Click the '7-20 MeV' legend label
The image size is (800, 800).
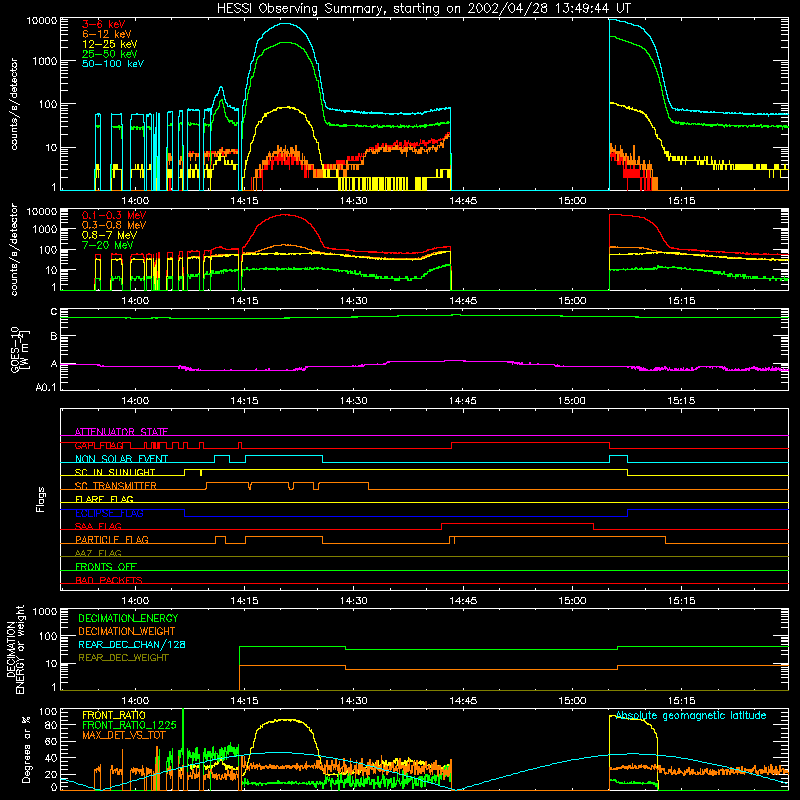click(x=107, y=245)
